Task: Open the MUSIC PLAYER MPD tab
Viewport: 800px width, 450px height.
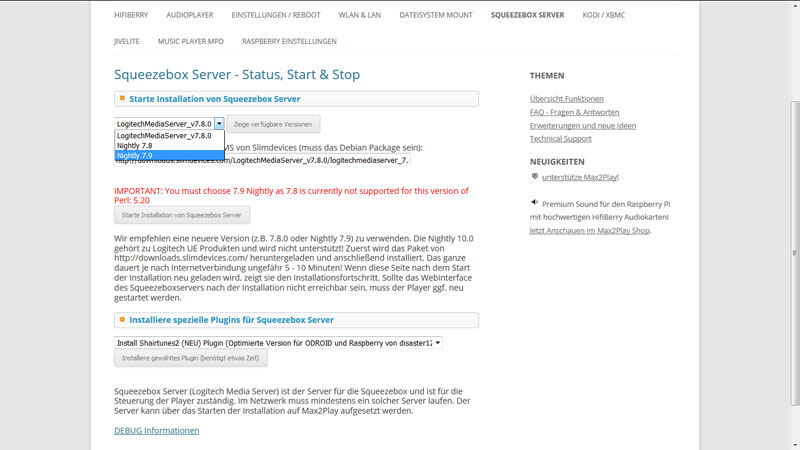Action: pyautogui.click(x=191, y=41)
